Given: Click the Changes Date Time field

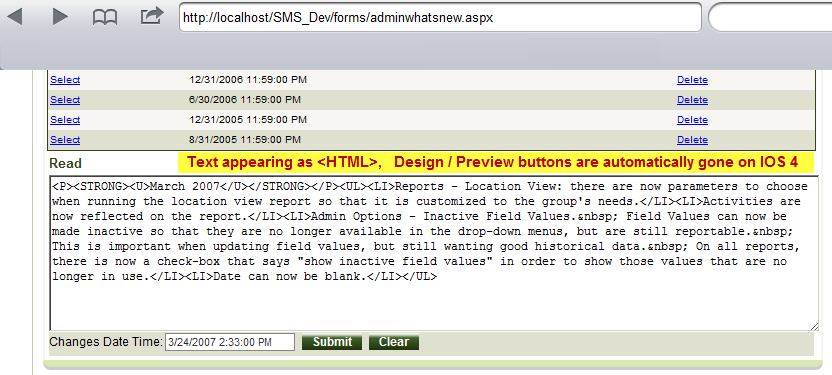Looking at the screenshot, I should click(x=230, y=342).
